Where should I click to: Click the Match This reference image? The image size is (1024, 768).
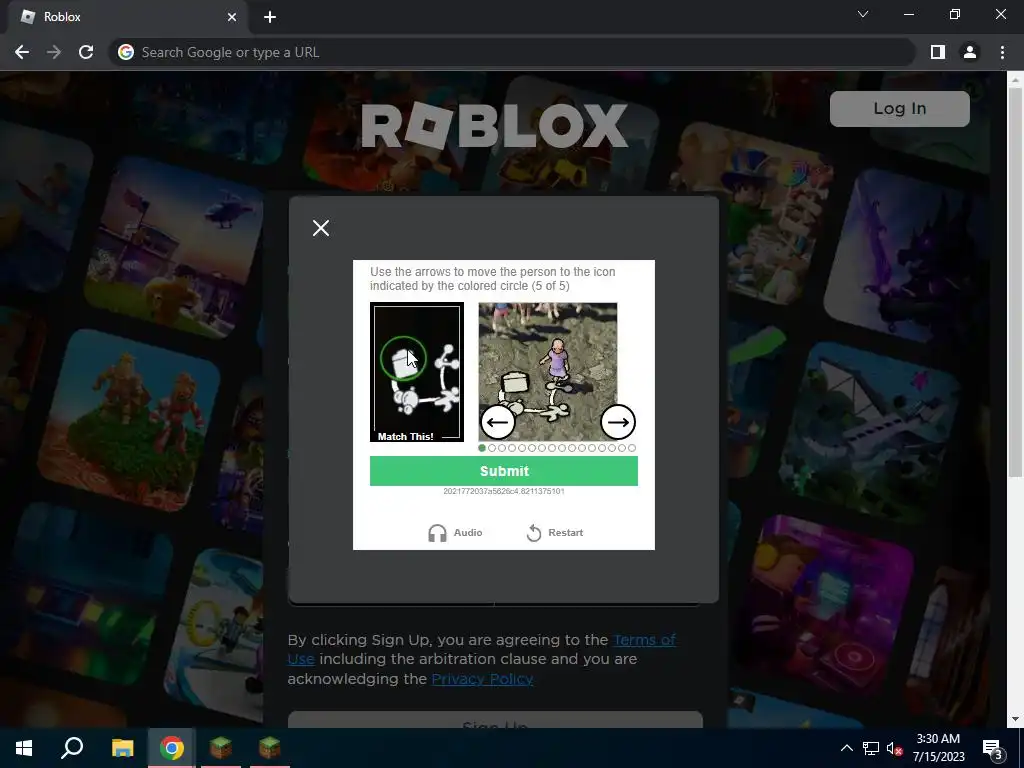click(417, 372)
